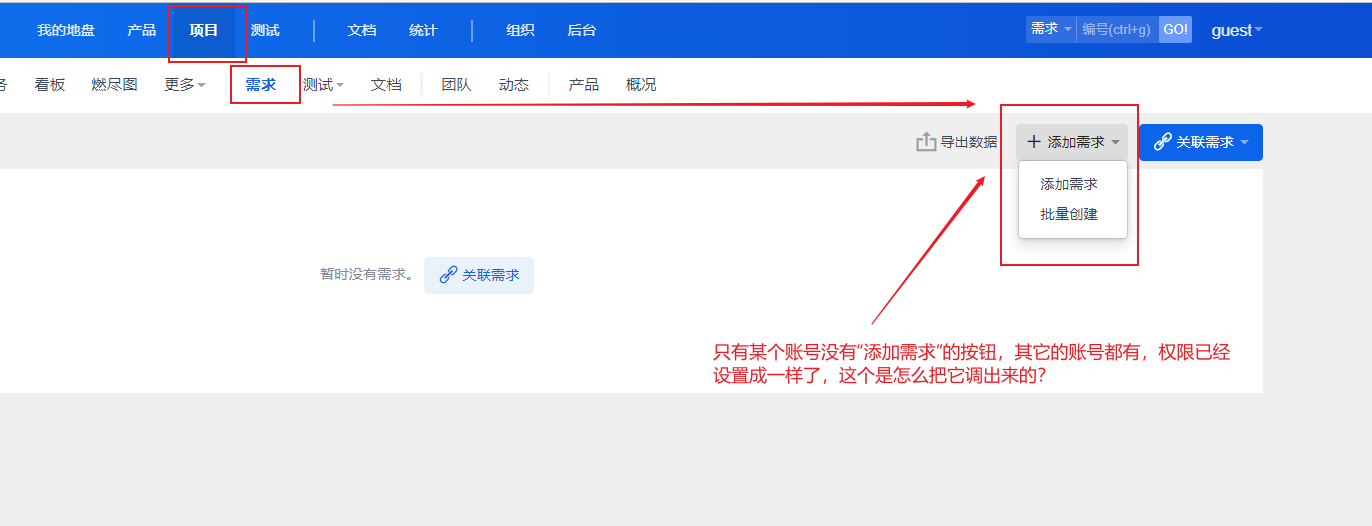Switch to 燃尽图 tab
The image size is (1372, 526).
tap(114, 85)
